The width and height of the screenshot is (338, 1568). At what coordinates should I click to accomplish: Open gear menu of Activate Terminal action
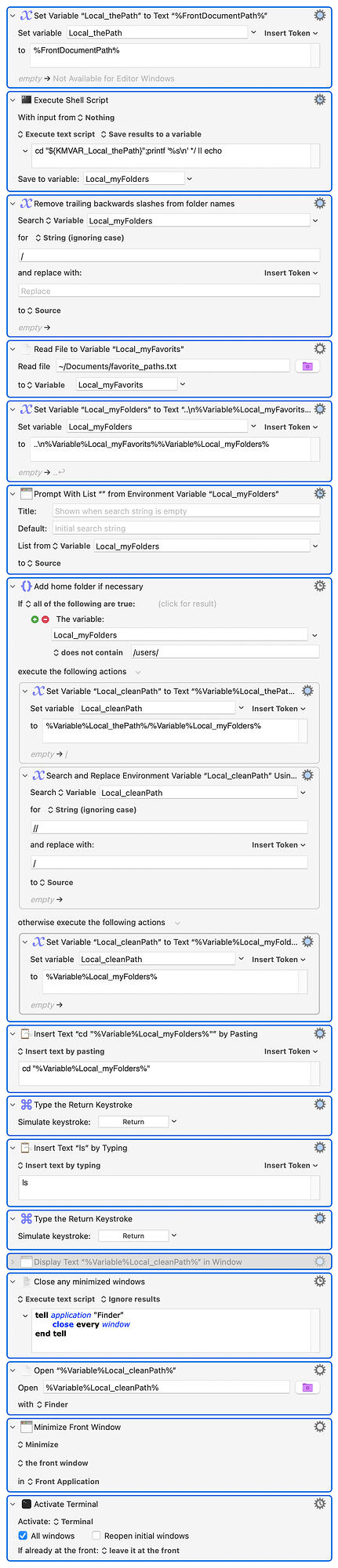(319, 1504)
